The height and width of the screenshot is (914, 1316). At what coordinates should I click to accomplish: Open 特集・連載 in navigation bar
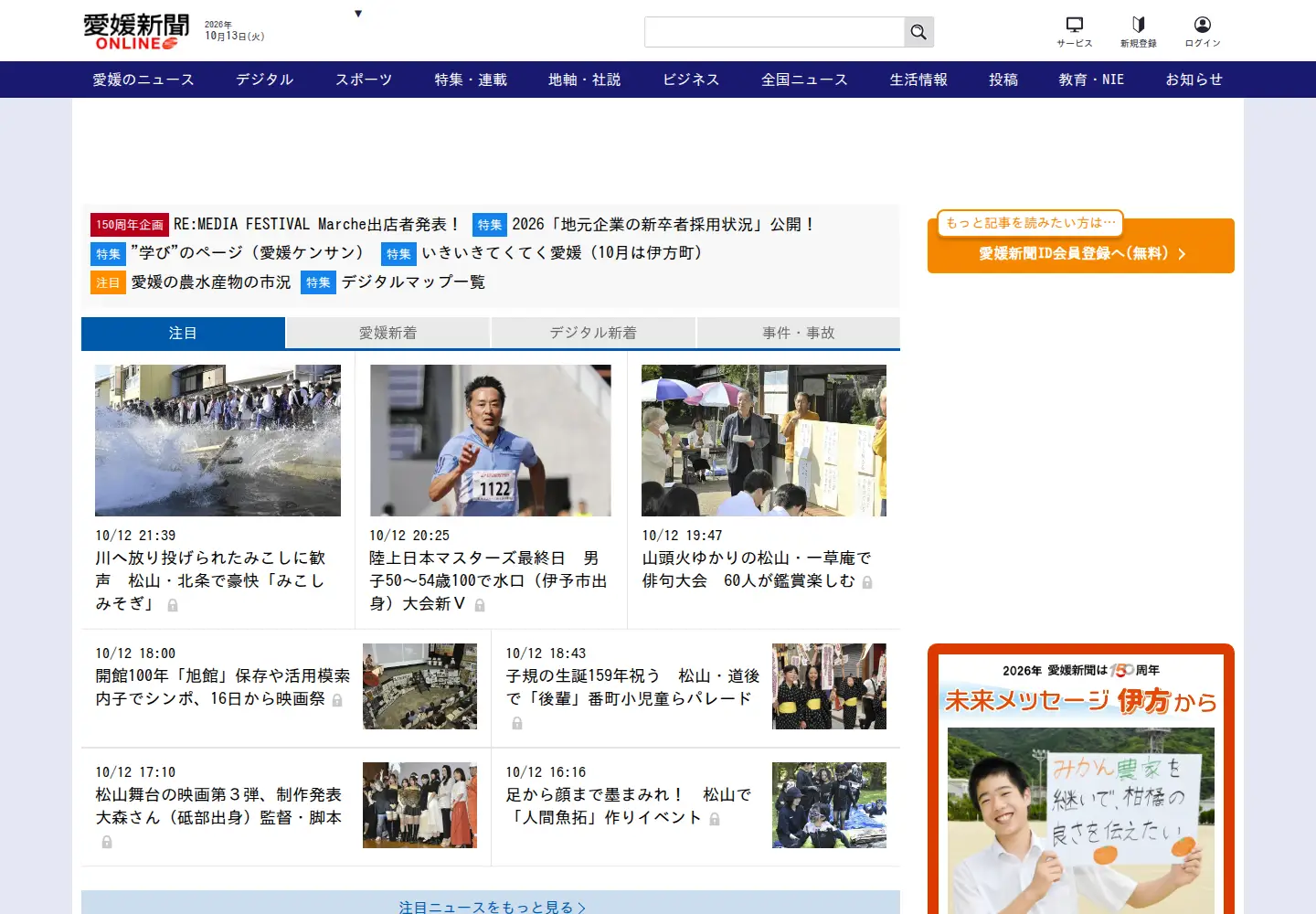click(471, 80)
